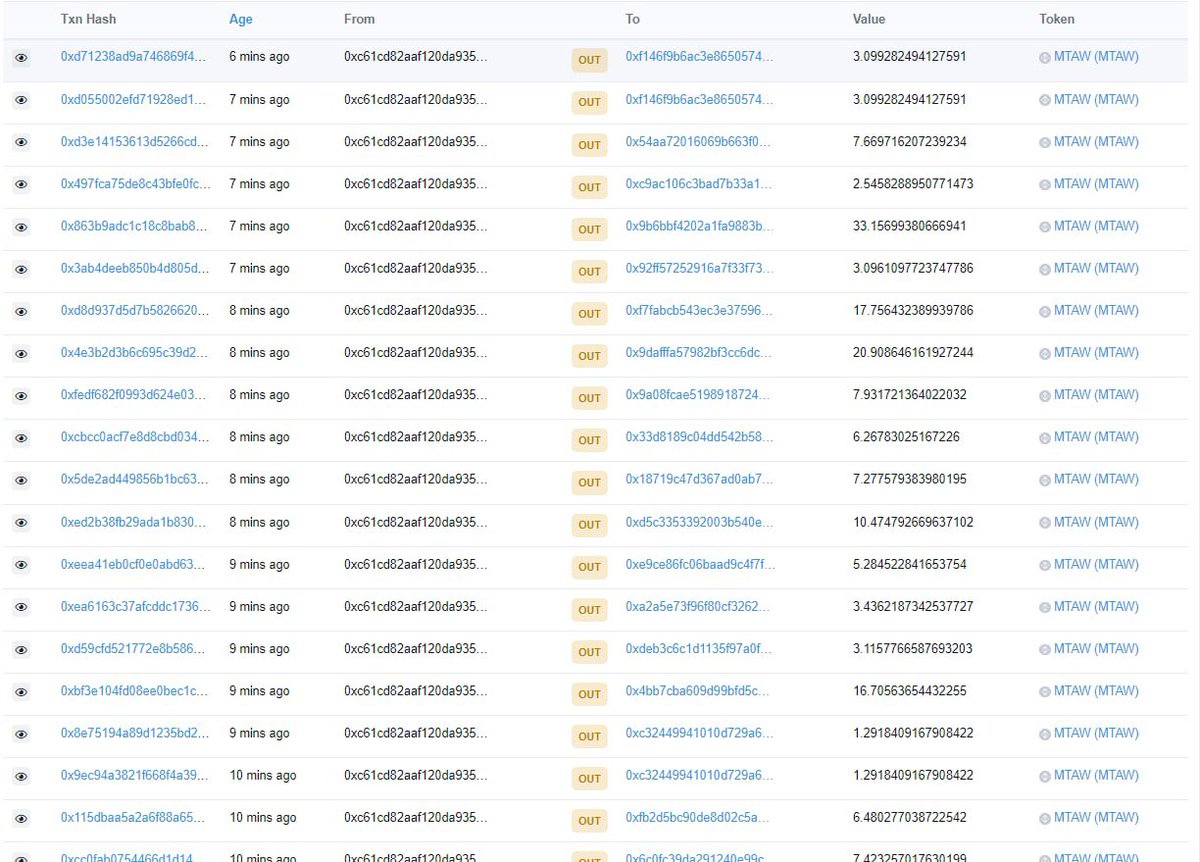Open recipient address 0x9dafffa57982bf3cc6dc
This screenshot has width=1200, height=862.
699,353
